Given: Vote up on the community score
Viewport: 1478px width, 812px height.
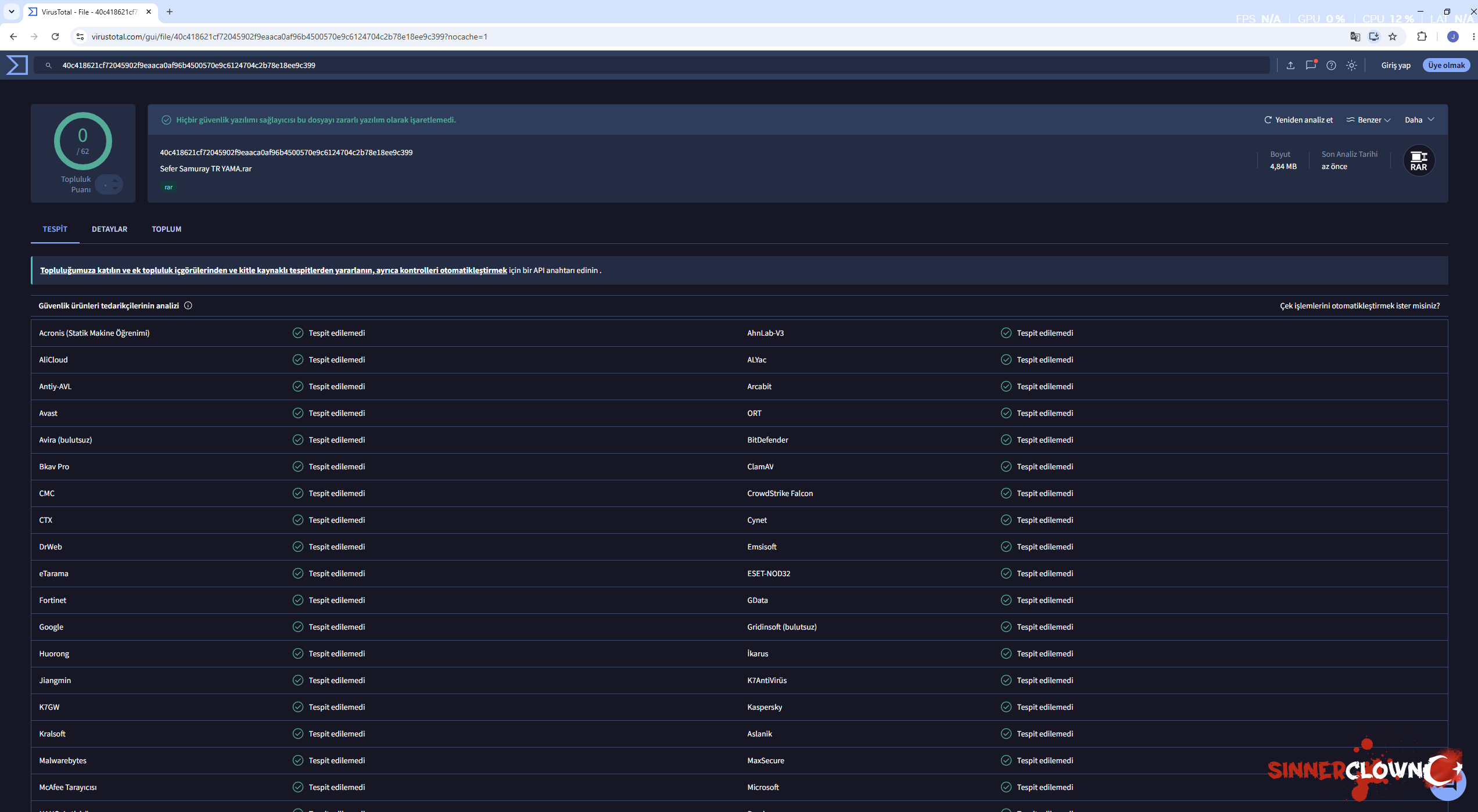Looking at the screenshot, I should [115, 181].
